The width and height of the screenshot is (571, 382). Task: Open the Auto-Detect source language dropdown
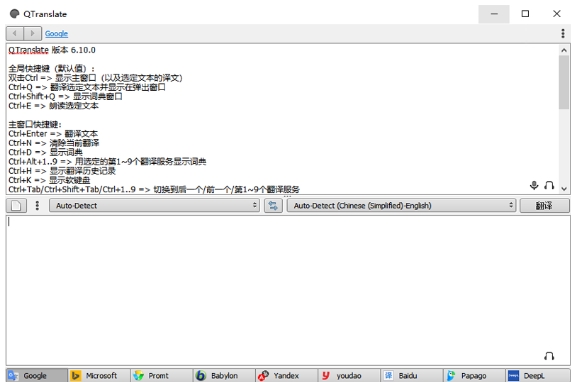(x=154, y=206)
